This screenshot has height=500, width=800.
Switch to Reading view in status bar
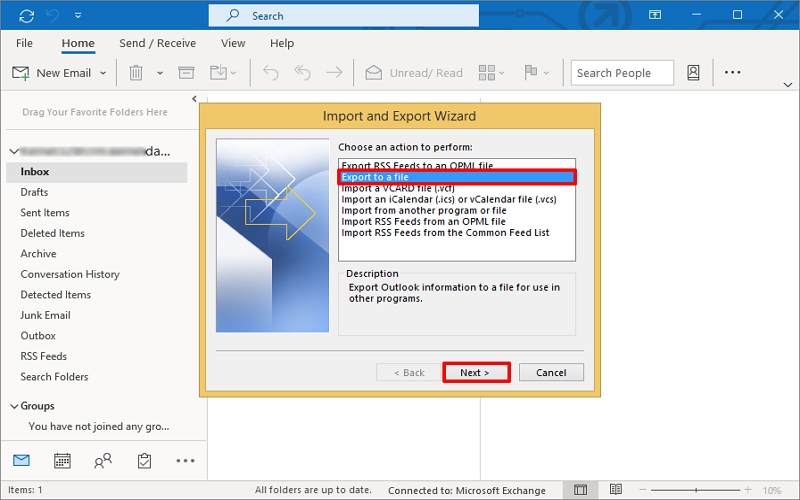(616, 490)
